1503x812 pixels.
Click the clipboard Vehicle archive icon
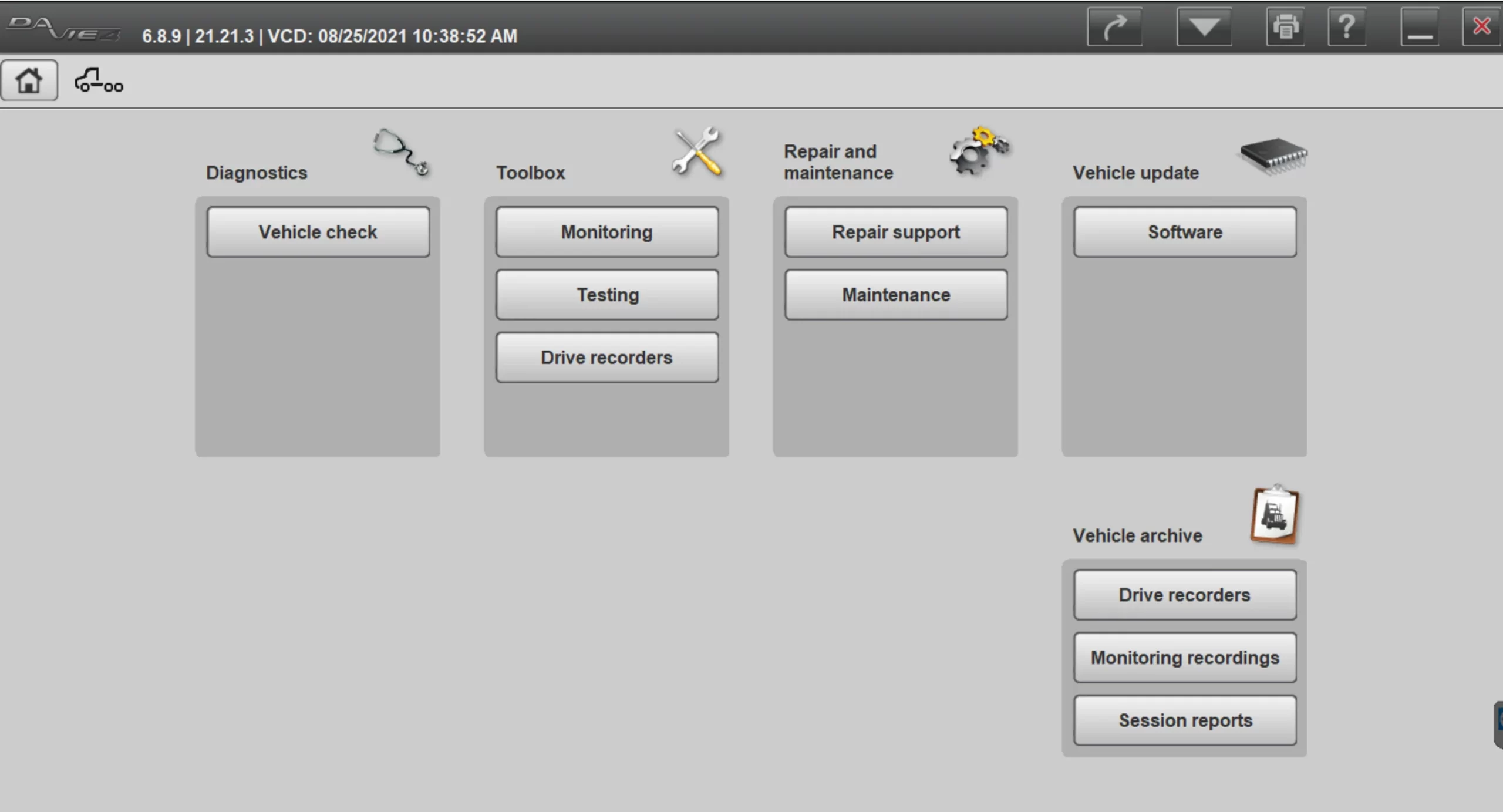tap(1275, 515)
